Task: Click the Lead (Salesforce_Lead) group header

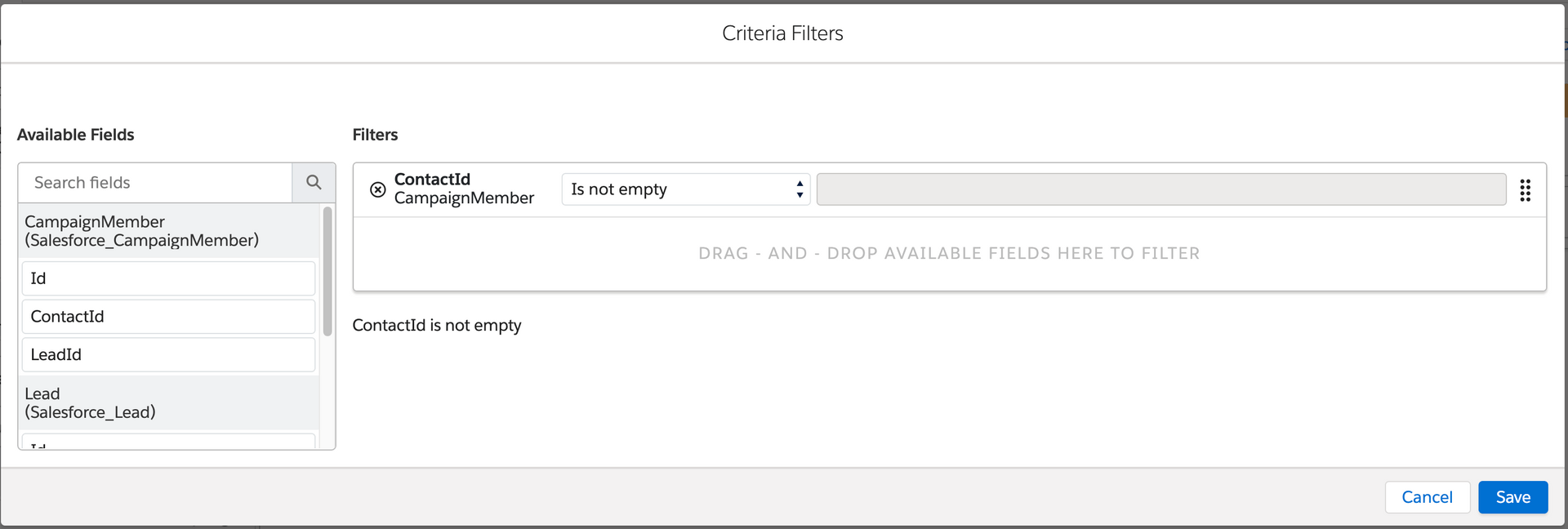Action: (x=91, y=402)
